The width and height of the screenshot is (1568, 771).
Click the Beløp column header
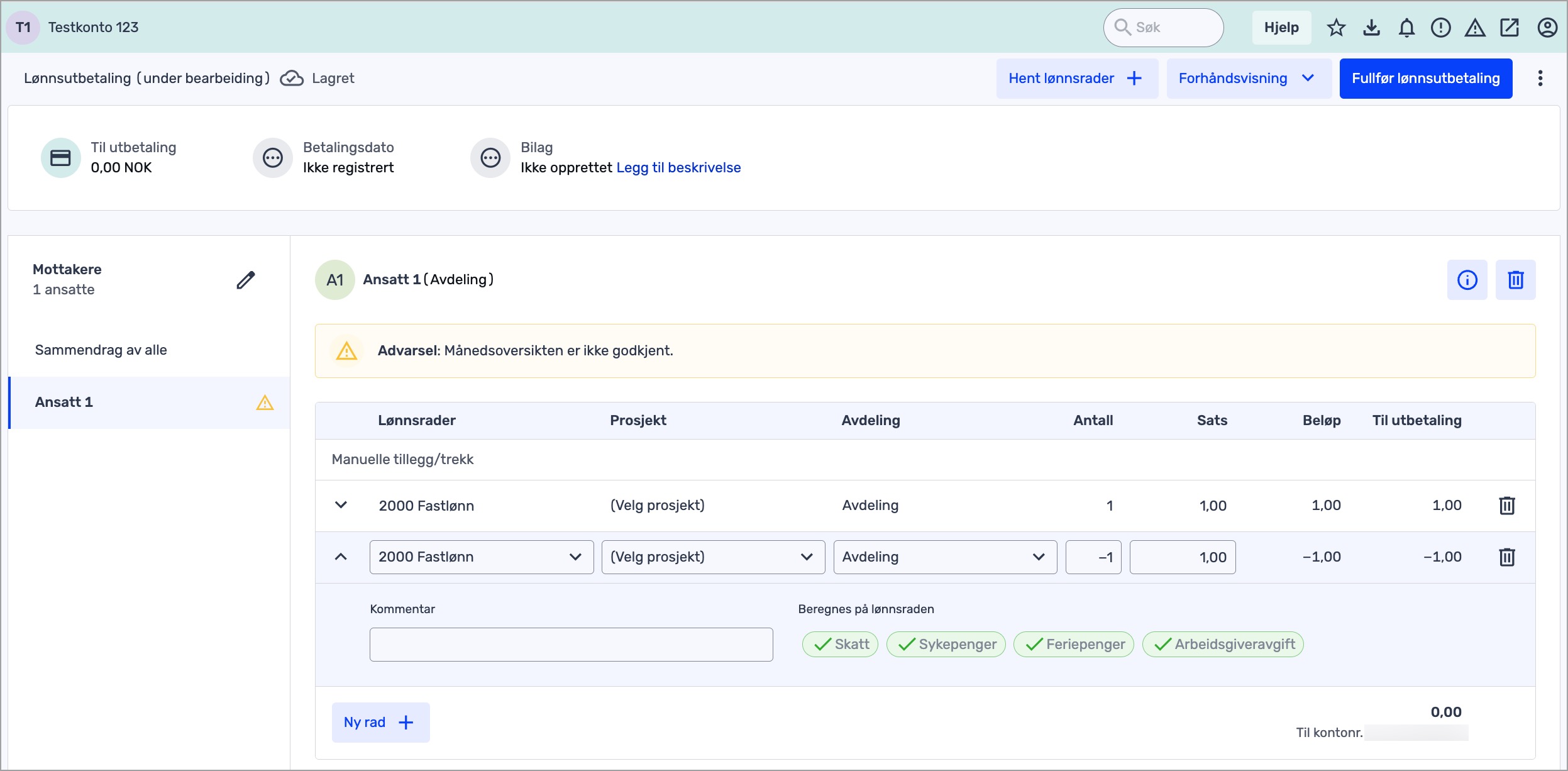1322,421
